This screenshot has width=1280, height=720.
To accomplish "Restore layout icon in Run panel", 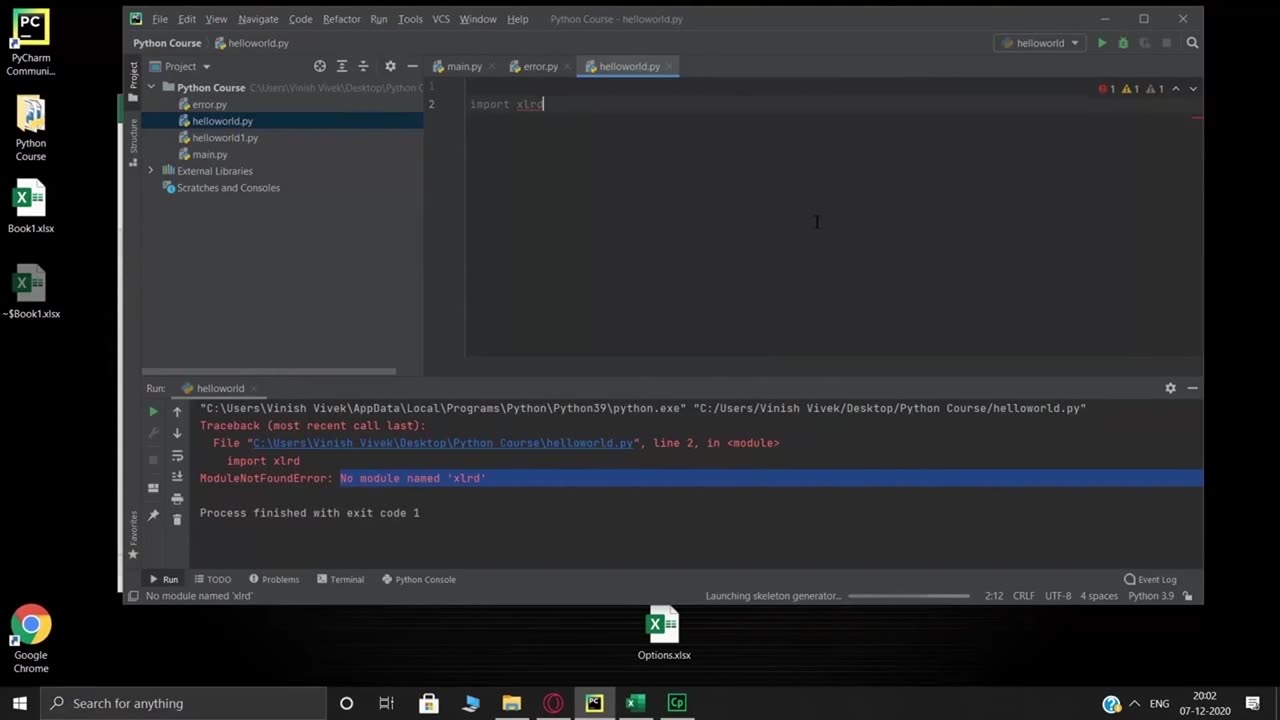I will pyautogui.click(x=153, y=488).
